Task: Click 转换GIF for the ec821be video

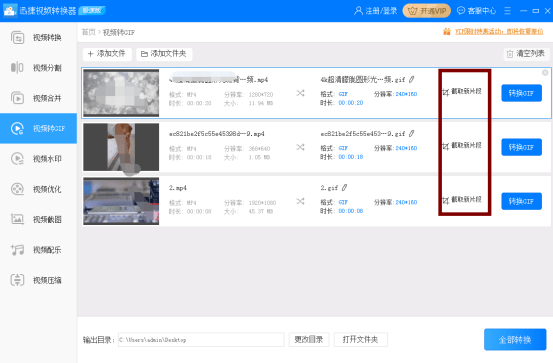Action: 521,147
